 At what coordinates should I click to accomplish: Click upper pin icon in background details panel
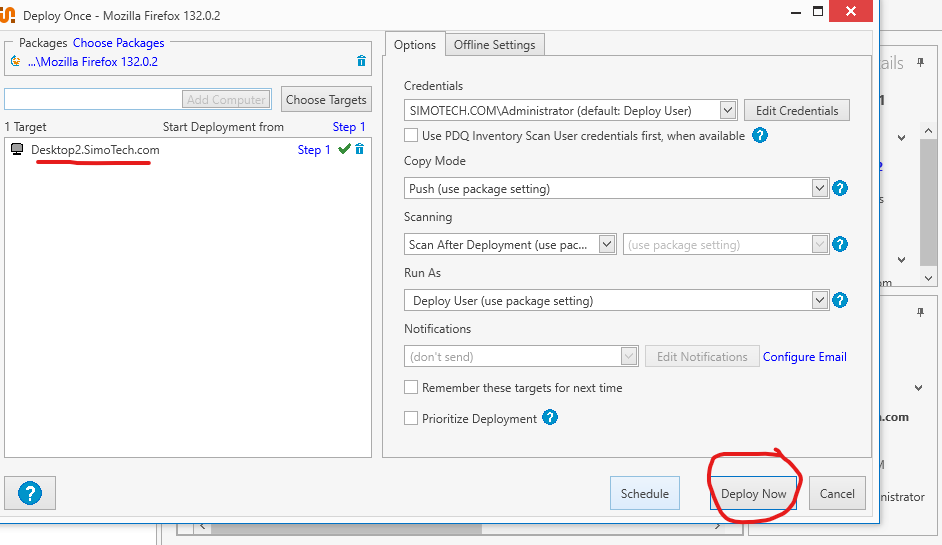click(920, 62)
